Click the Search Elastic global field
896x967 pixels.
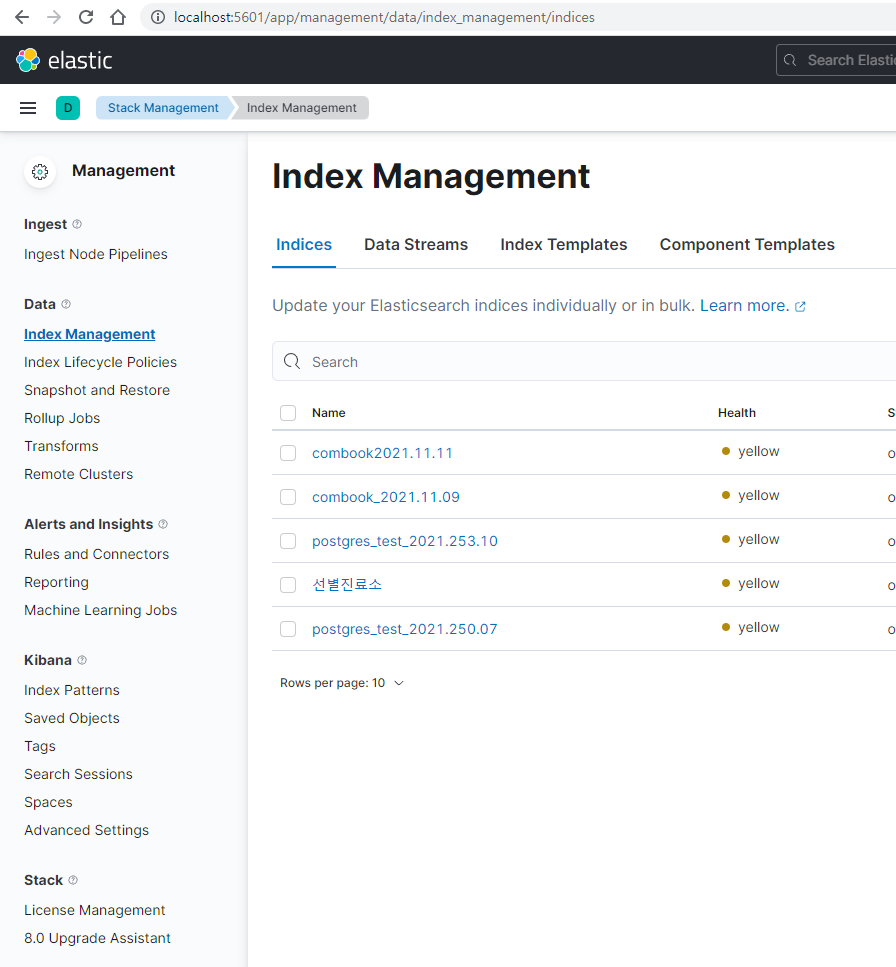(836, 60)
